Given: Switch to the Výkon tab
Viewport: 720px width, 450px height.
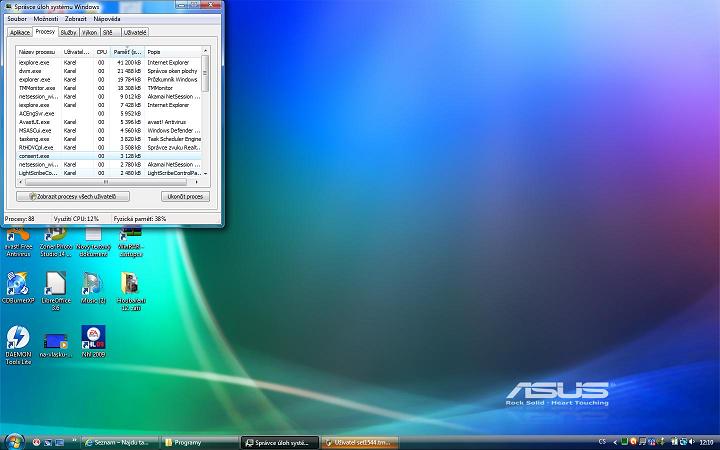Looking at the screenshot, I should point(90,33).
